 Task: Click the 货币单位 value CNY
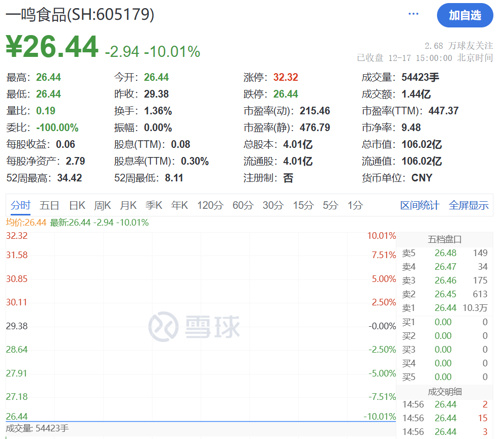click(x=422, y=178)
